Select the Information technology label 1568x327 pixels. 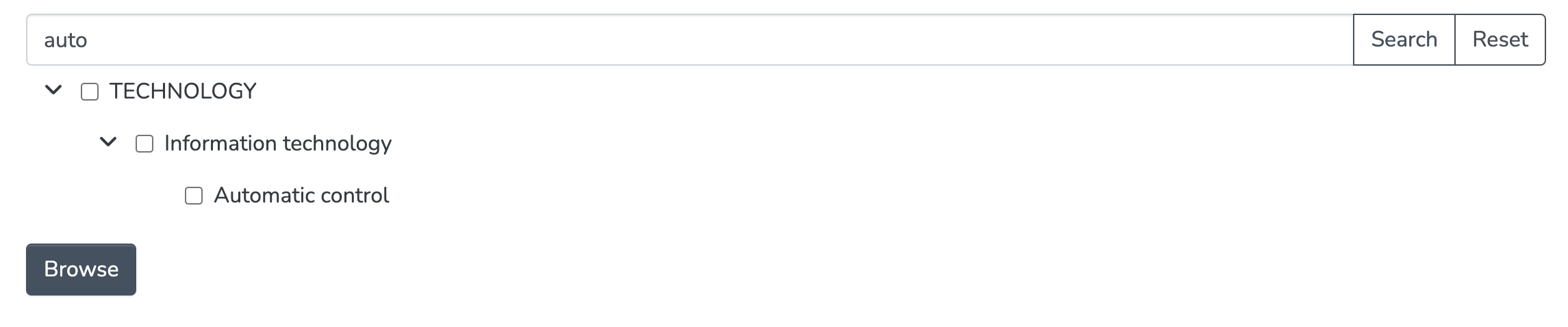tap(277, 144)
